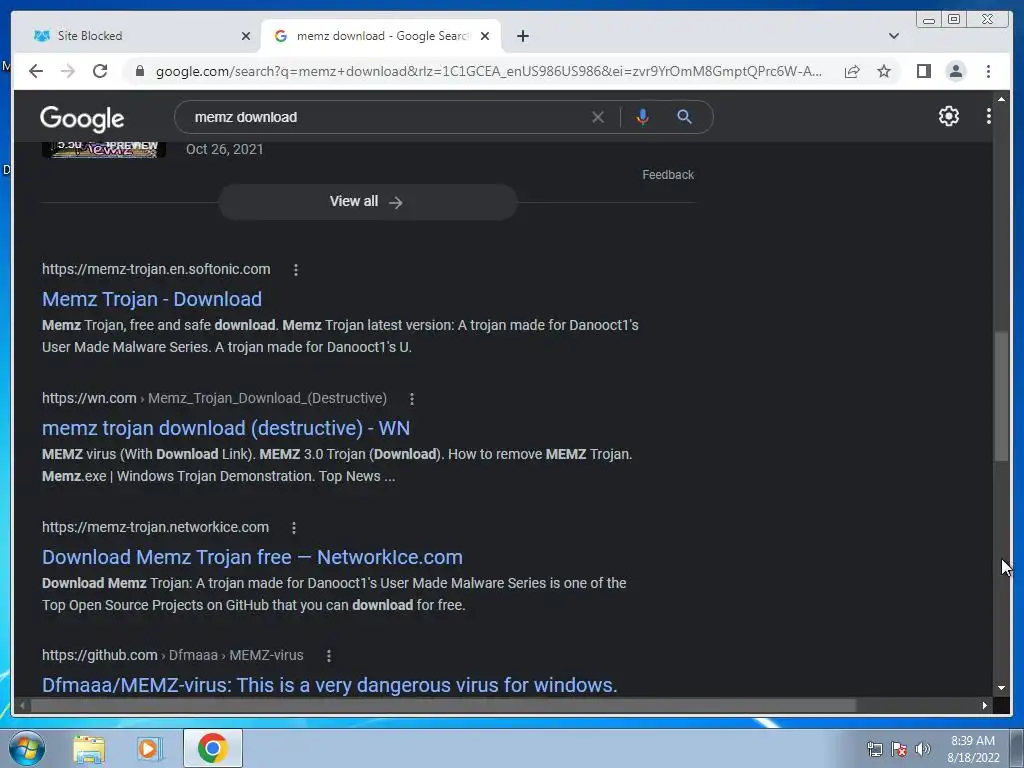Open the network tray icon
1024x768 pixels.
click(874, 749)
